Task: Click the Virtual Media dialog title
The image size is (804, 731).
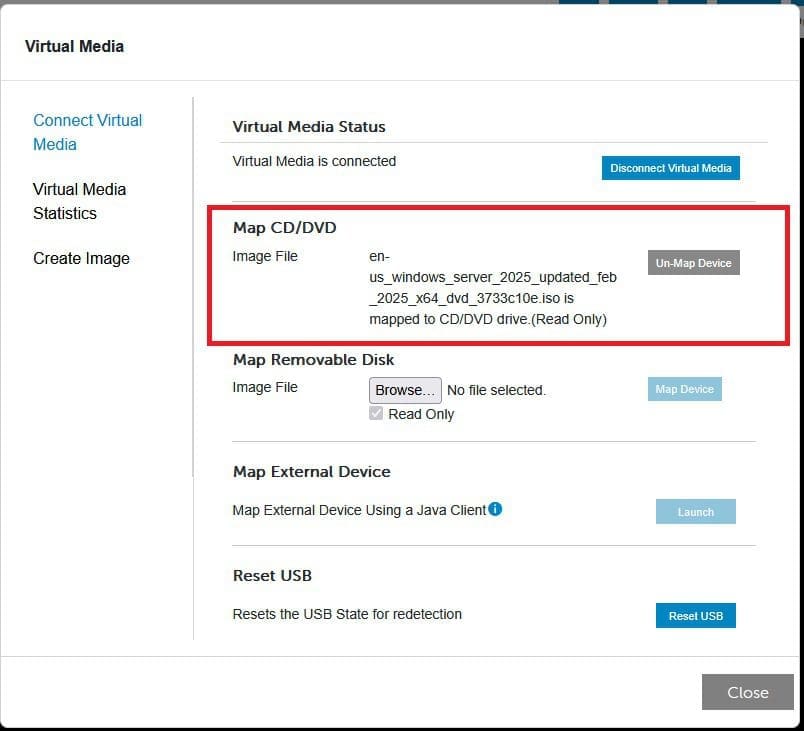Action: pyautogui.click(x=74, y=46)
